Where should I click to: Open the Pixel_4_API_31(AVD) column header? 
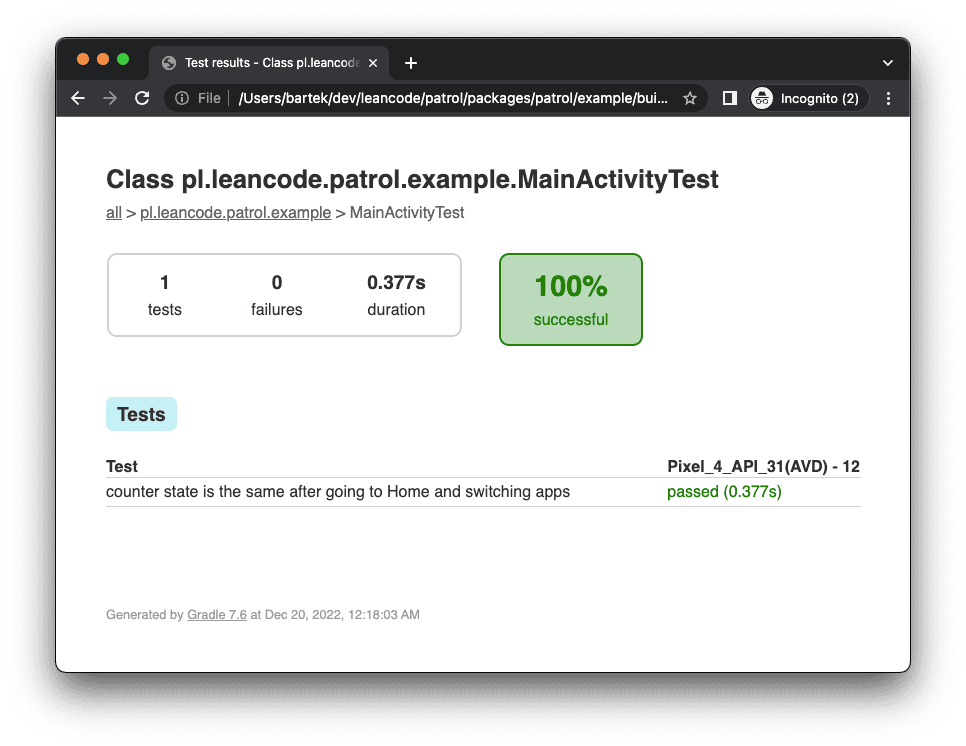click(763, 466)
